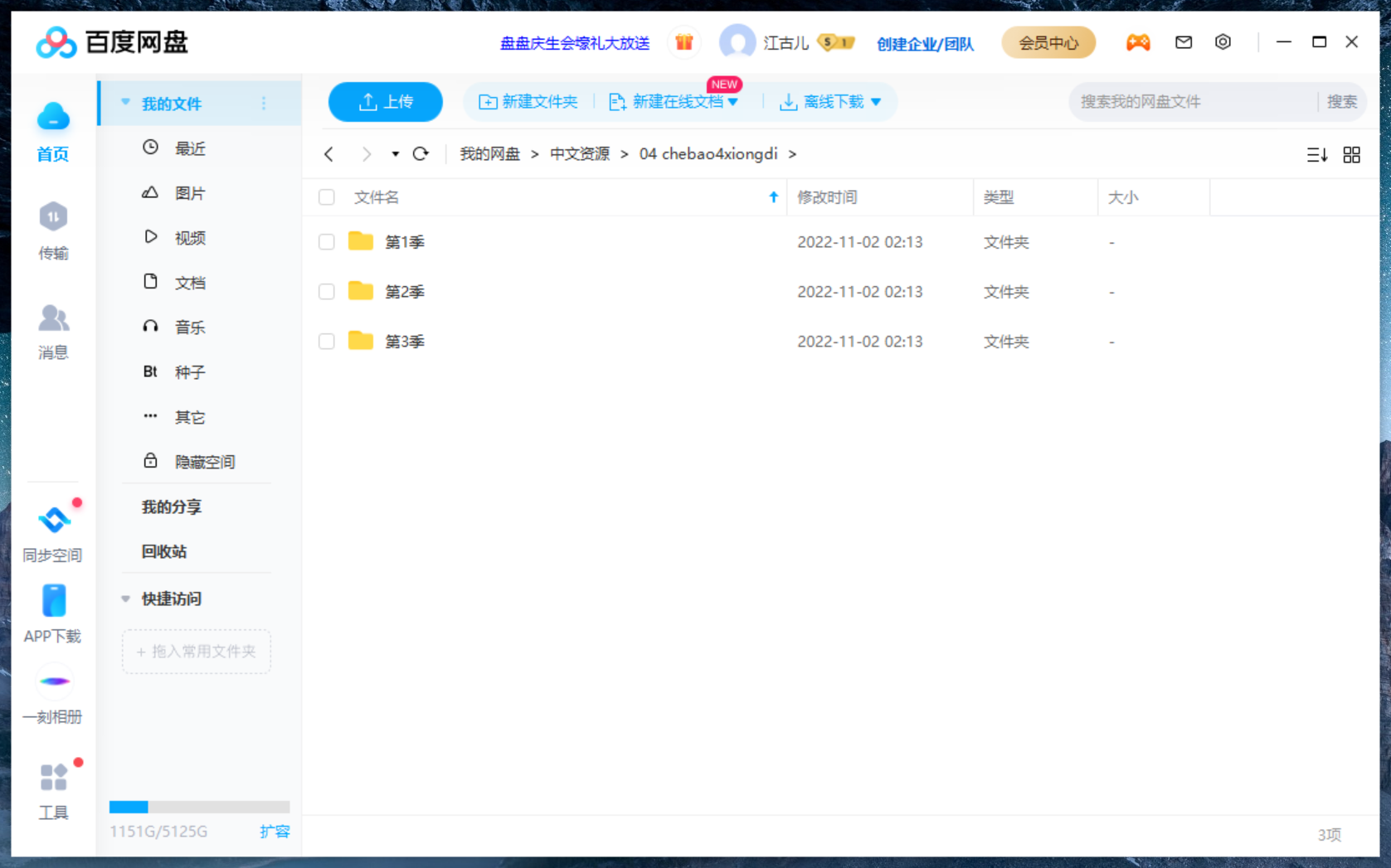Expand the 新建在线文档 dropdown
1391x868 pixels.
point(733,101)
